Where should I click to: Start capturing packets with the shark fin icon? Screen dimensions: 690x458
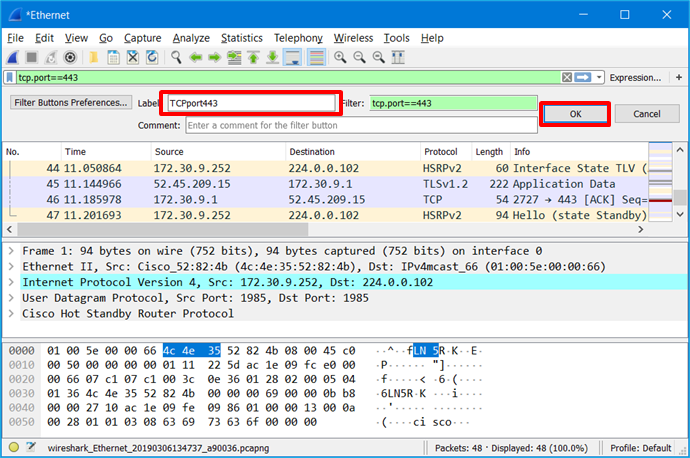click(x=13, y=57)
